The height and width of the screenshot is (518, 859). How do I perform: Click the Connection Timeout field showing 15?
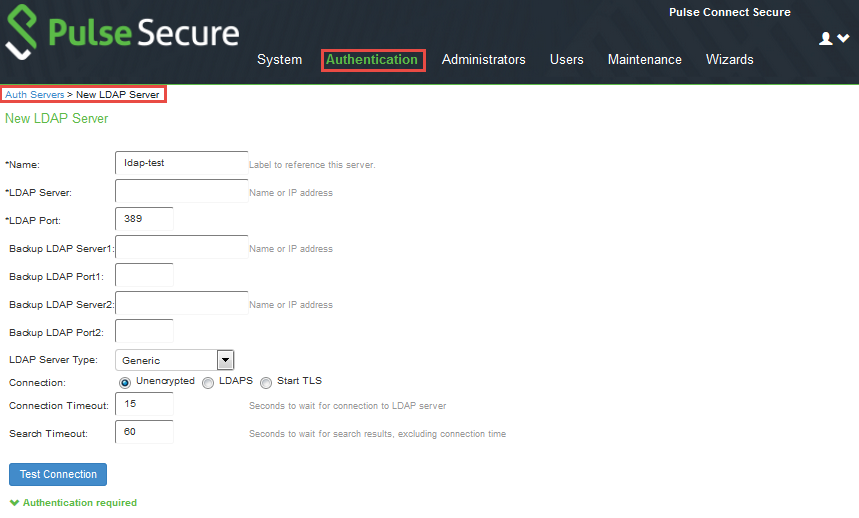(144, 404)
